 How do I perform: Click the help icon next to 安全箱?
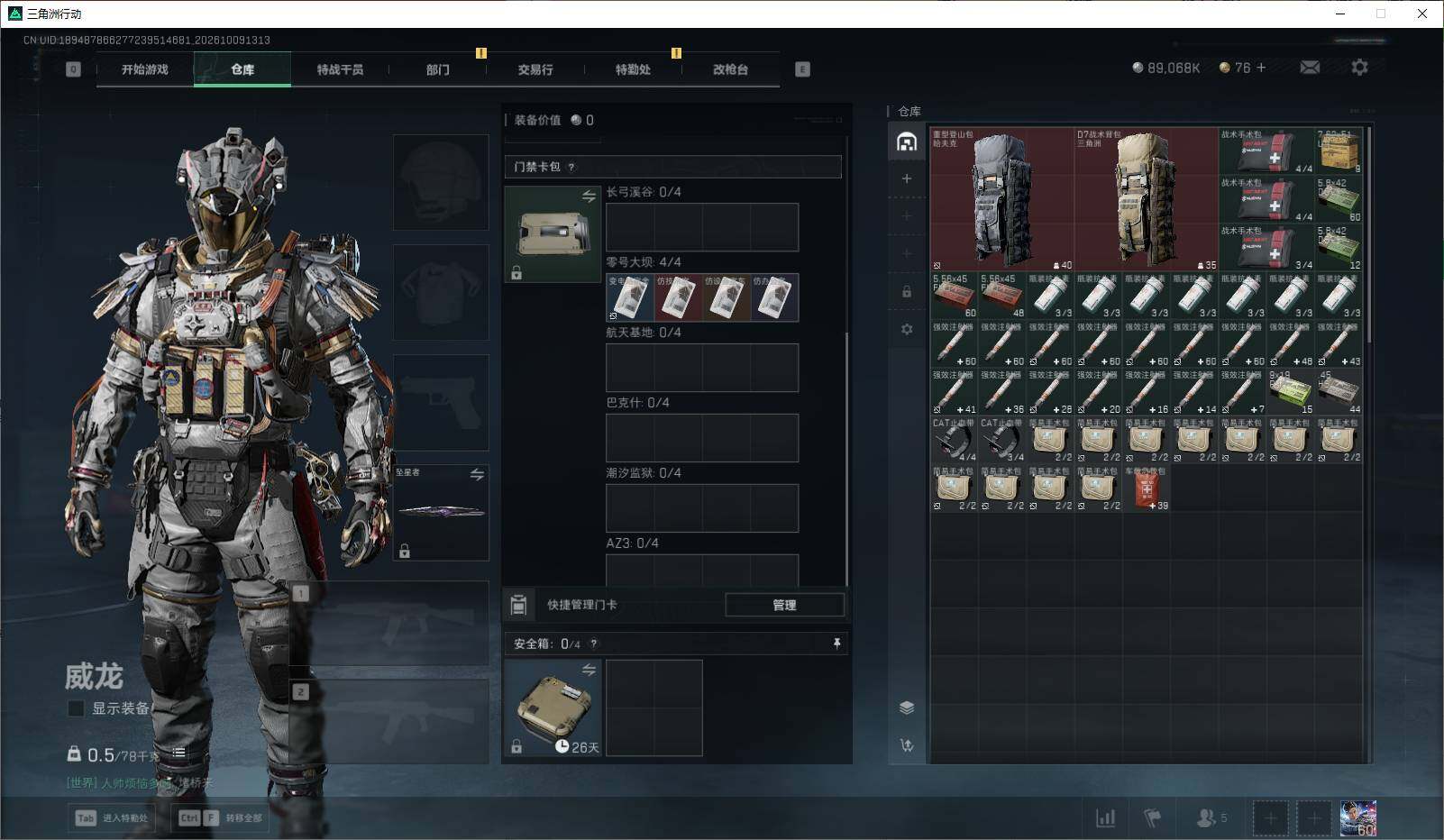(x=593, y=644)
